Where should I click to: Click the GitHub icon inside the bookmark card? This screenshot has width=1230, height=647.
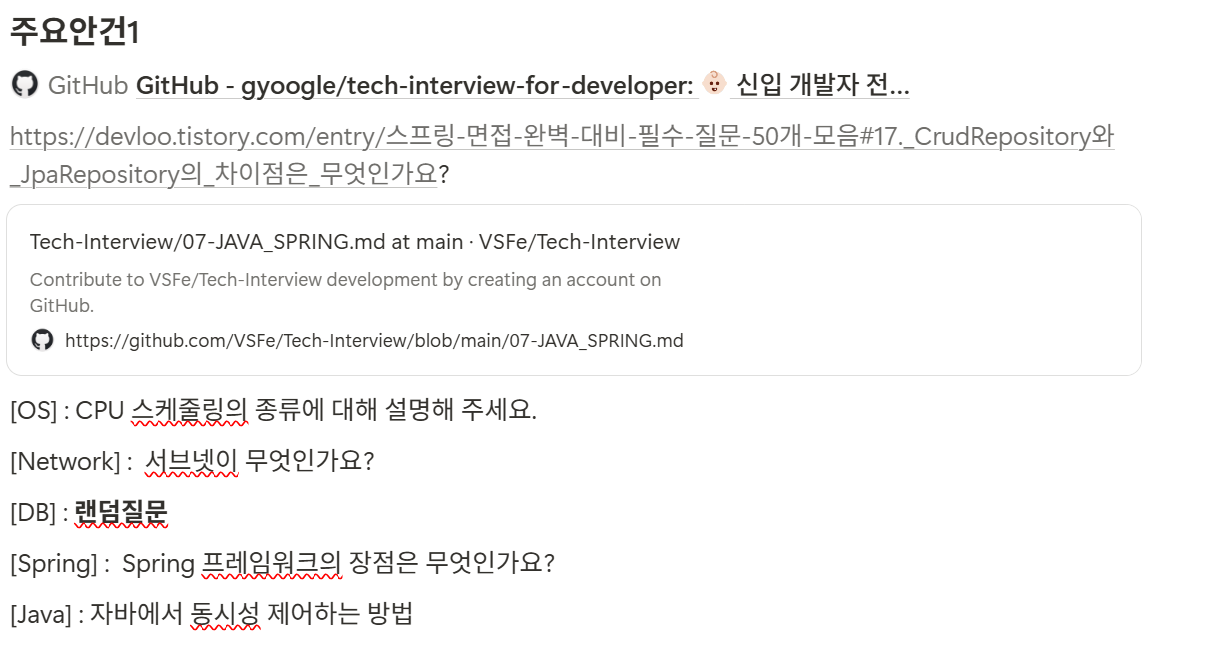(42, 340)
